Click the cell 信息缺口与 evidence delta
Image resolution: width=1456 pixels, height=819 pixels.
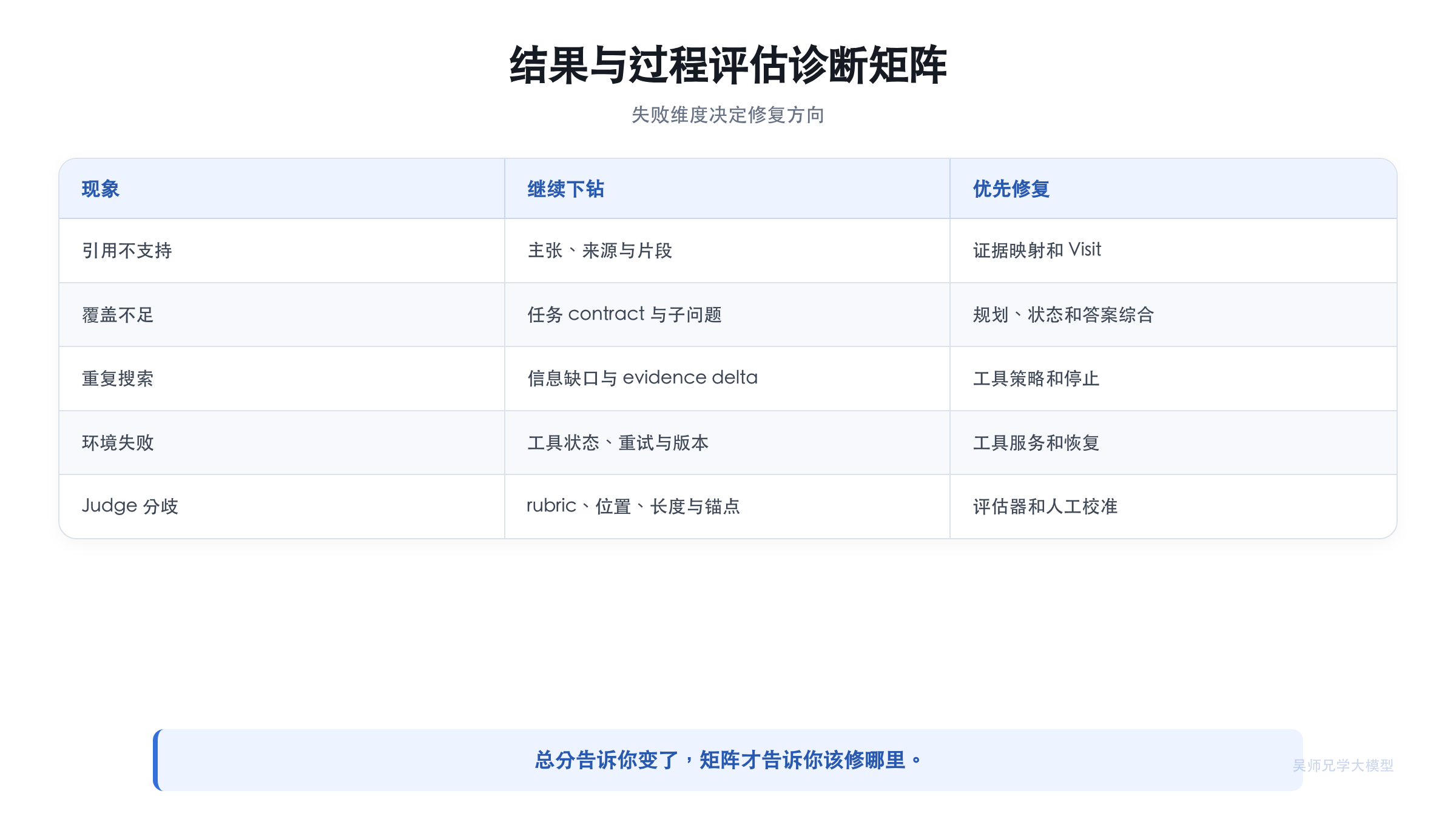click(727, 379)
